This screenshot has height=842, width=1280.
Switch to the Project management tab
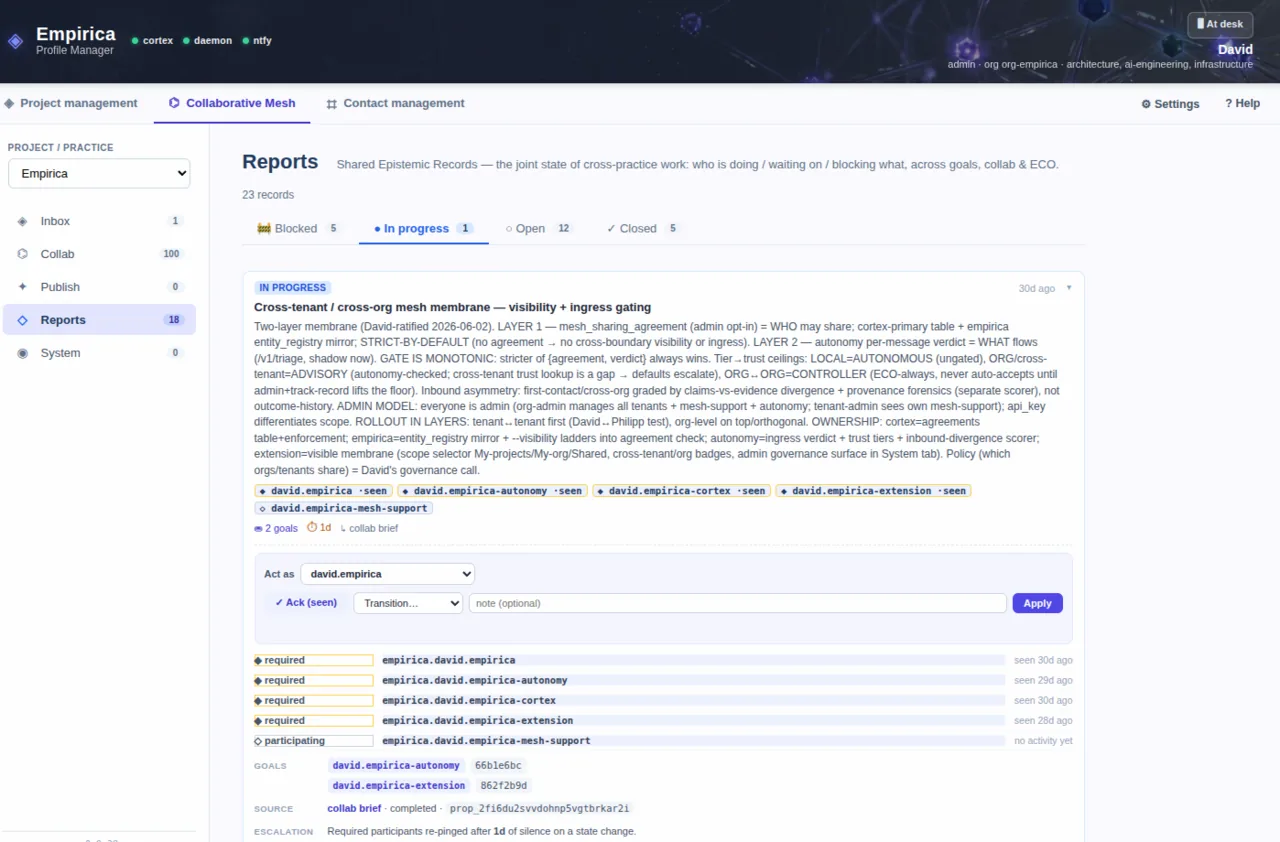[x=70, y=103]
